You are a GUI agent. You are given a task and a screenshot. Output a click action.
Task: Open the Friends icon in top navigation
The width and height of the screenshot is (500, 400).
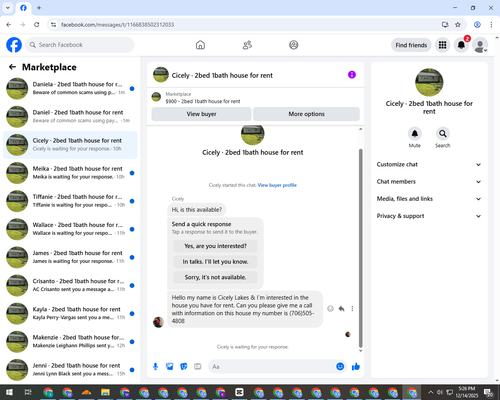point(247,45)
